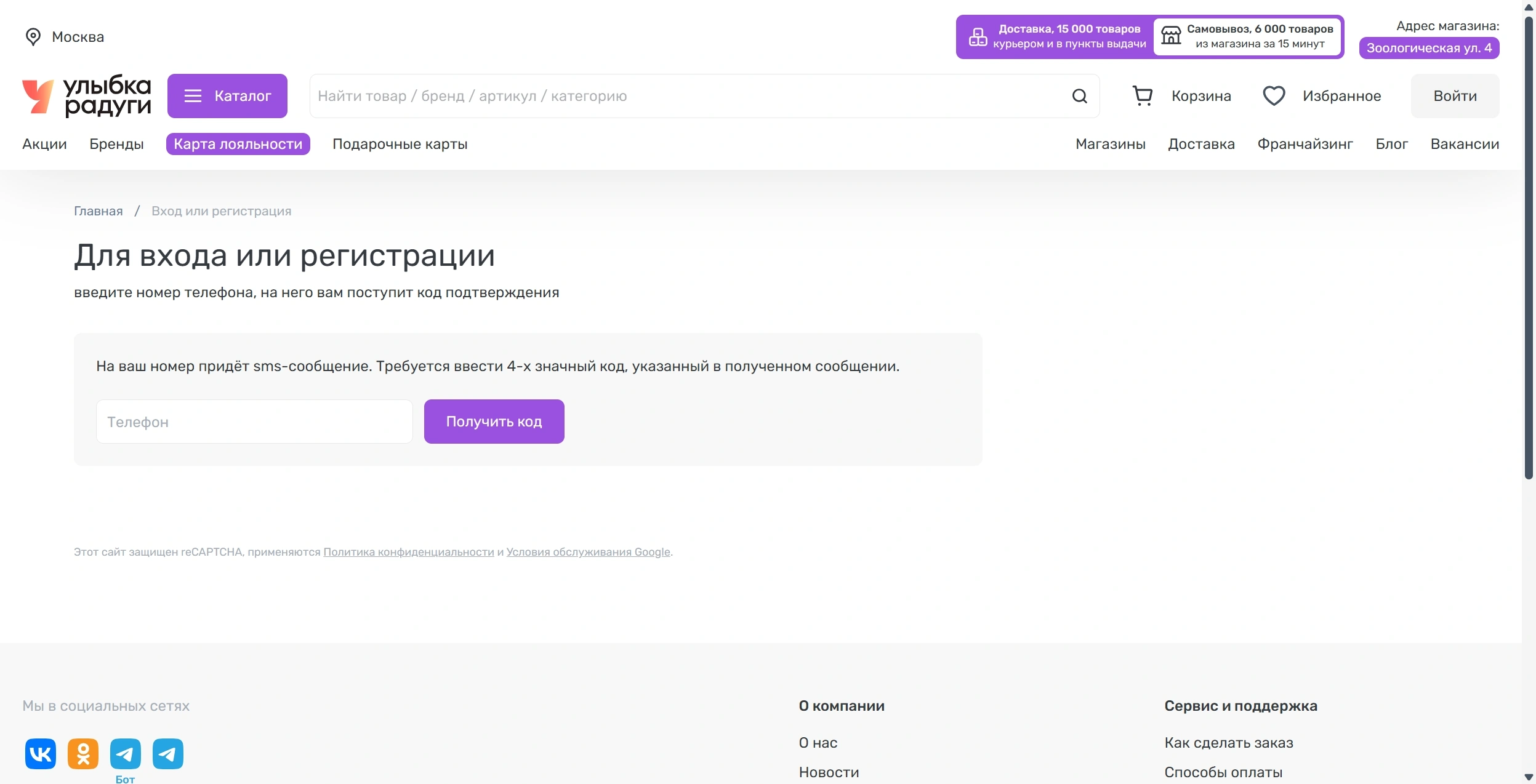
Task: Select the Доставка 15 000 товаров option
Action: point(1056,37)
